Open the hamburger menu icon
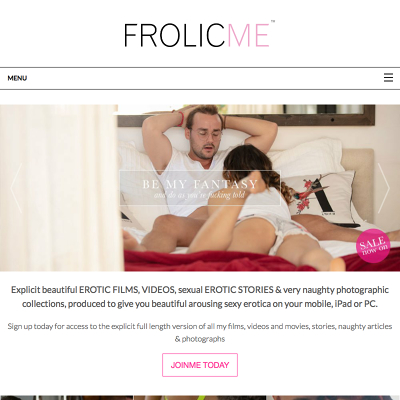This screenshot has height=400, width=400. pos(388,78)
